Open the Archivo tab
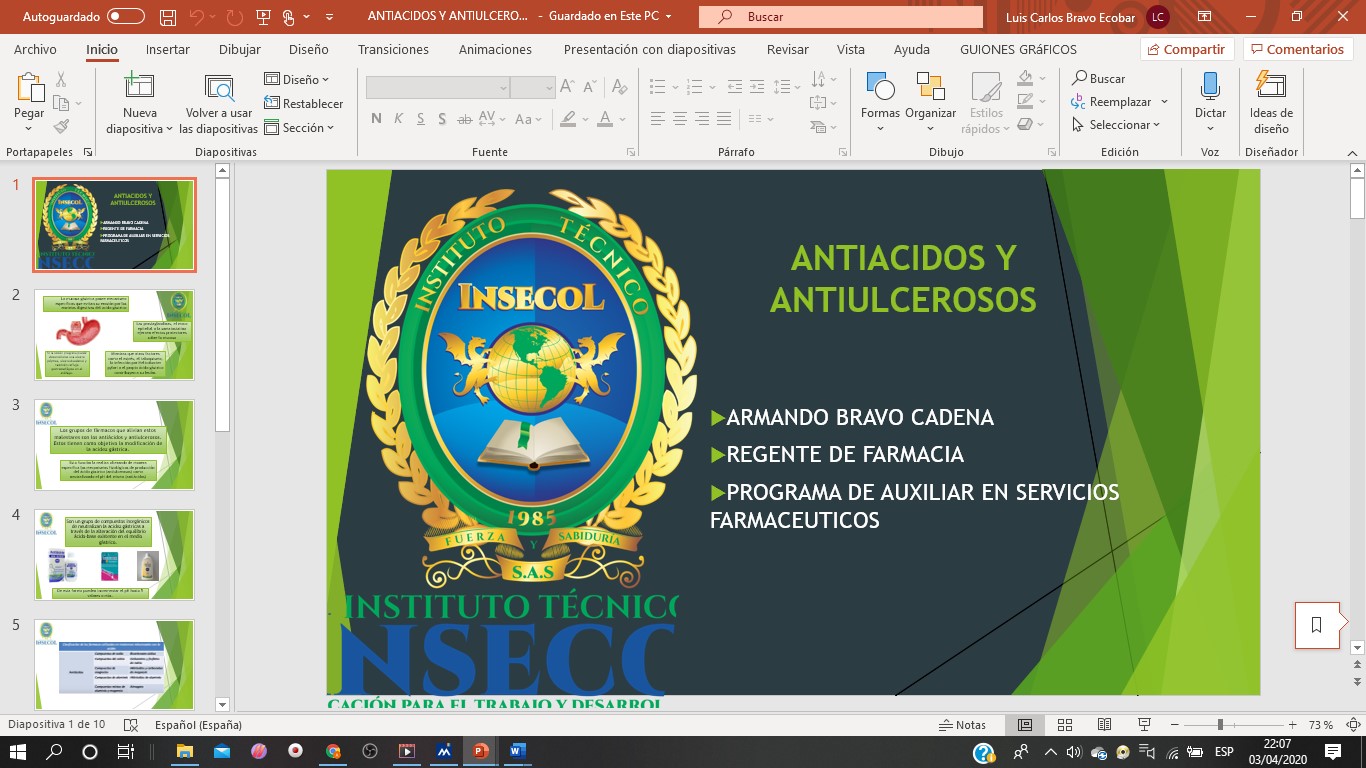Screen dimensions: 1366x768 pyautogui.click(x=35, y=49)
